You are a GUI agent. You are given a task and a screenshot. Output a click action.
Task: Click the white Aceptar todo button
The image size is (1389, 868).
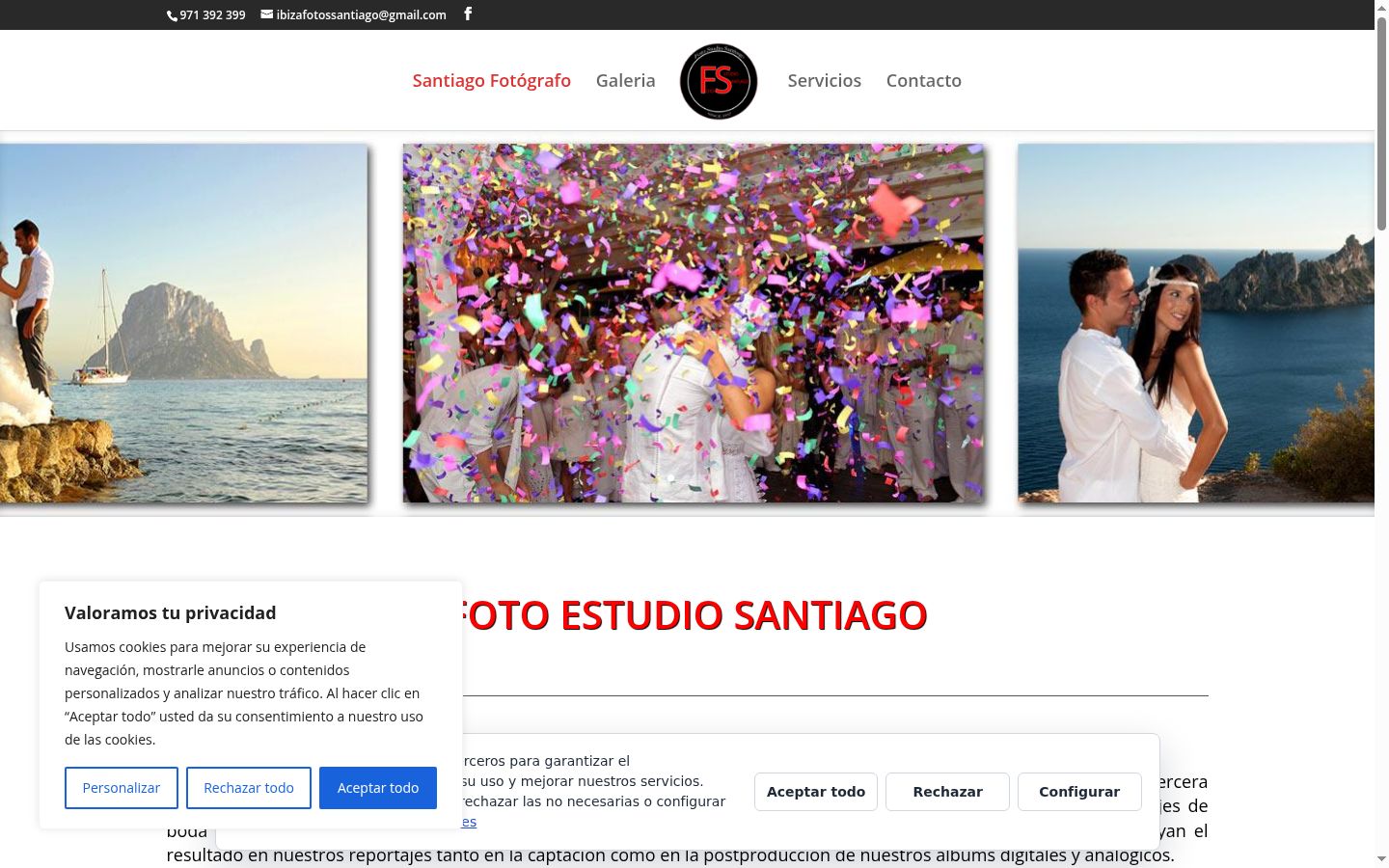click(x=816, y=792)
